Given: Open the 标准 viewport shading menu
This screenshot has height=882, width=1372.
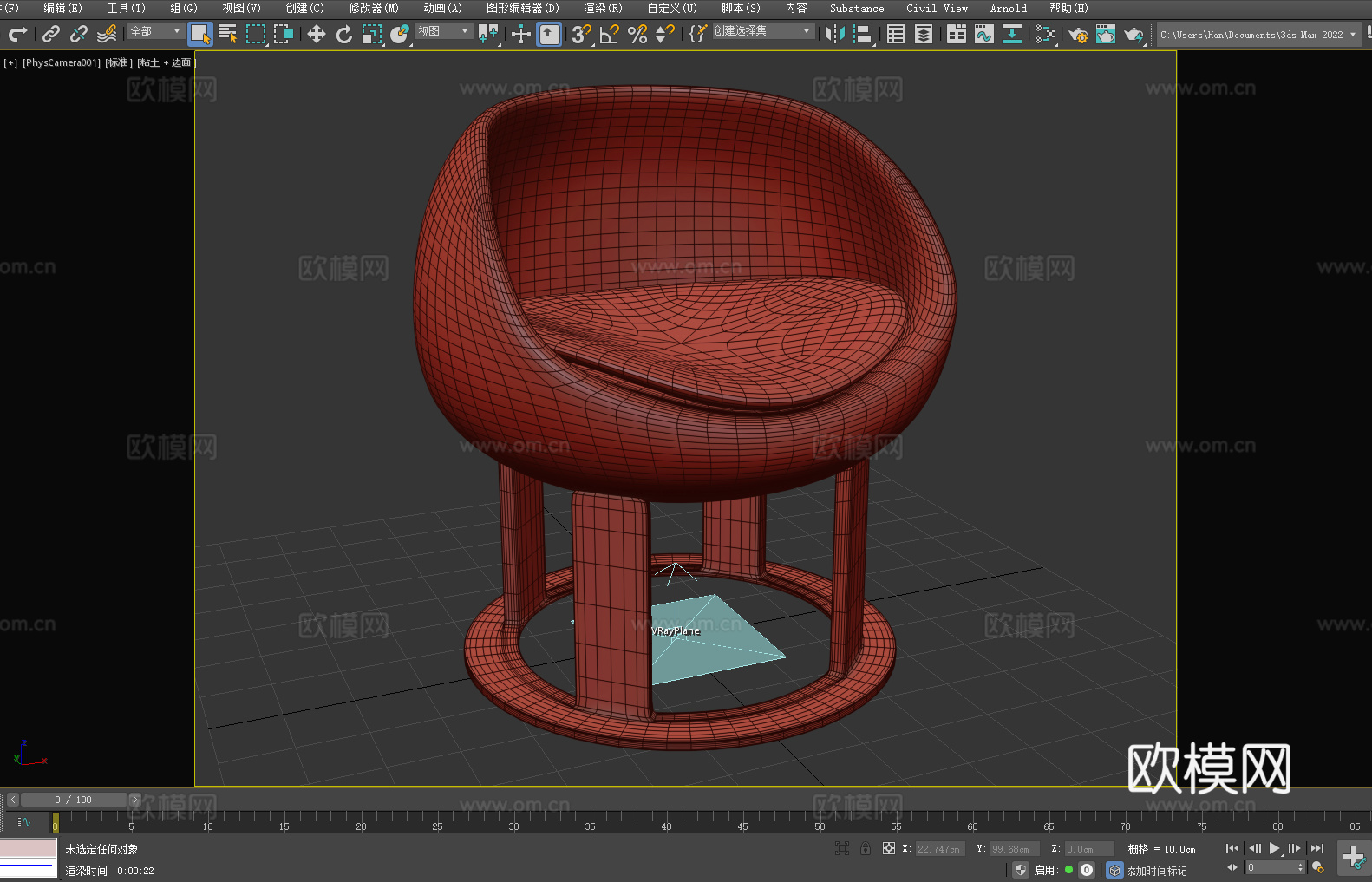Looking at the screenshot, I should click(119, 62).
